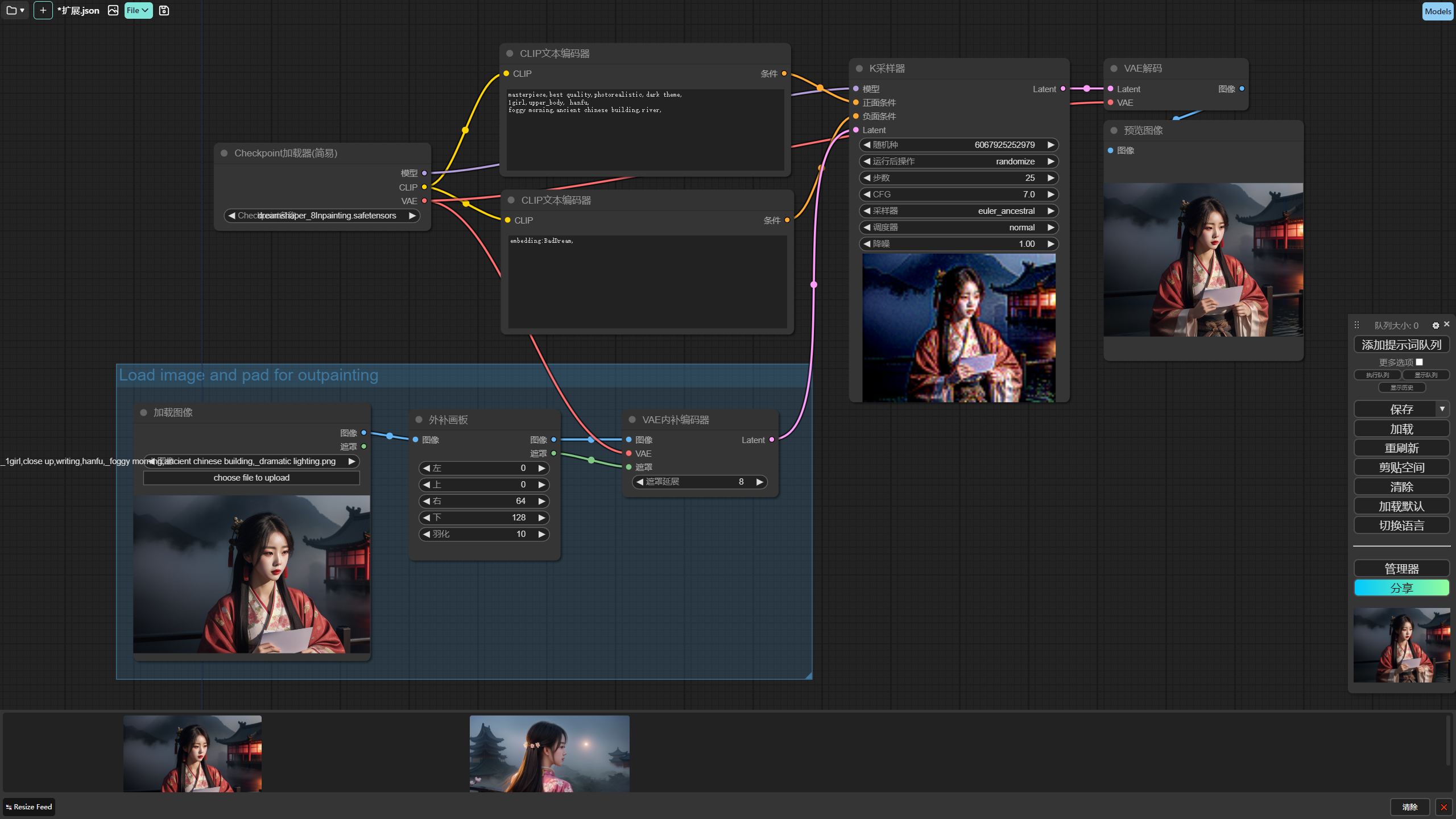This screenshot has width=1456, height=819.
Task: Collapse the 预览图像 node dot
Action: [1114, 130]
